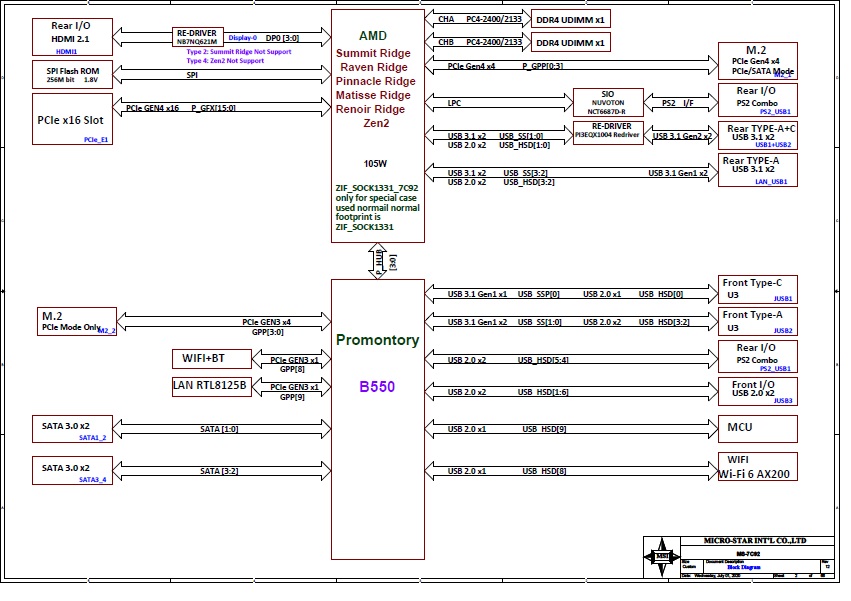Select the SIO NUVOTON NCT6687D-R block

608,103
